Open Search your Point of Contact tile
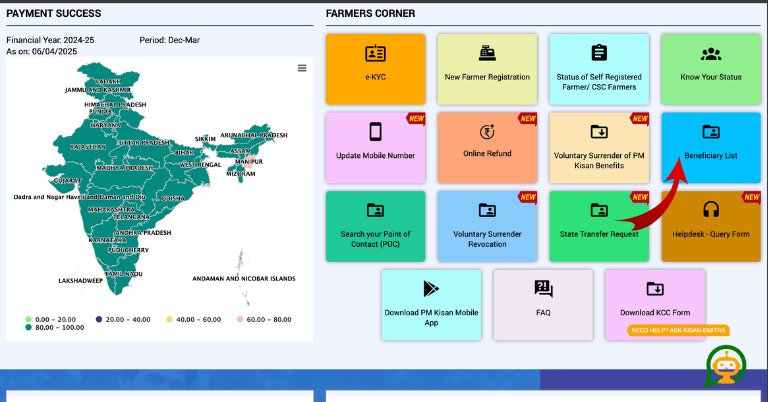Screen dimensions: 768x402 pyautogui.click(x=375, y=226)
